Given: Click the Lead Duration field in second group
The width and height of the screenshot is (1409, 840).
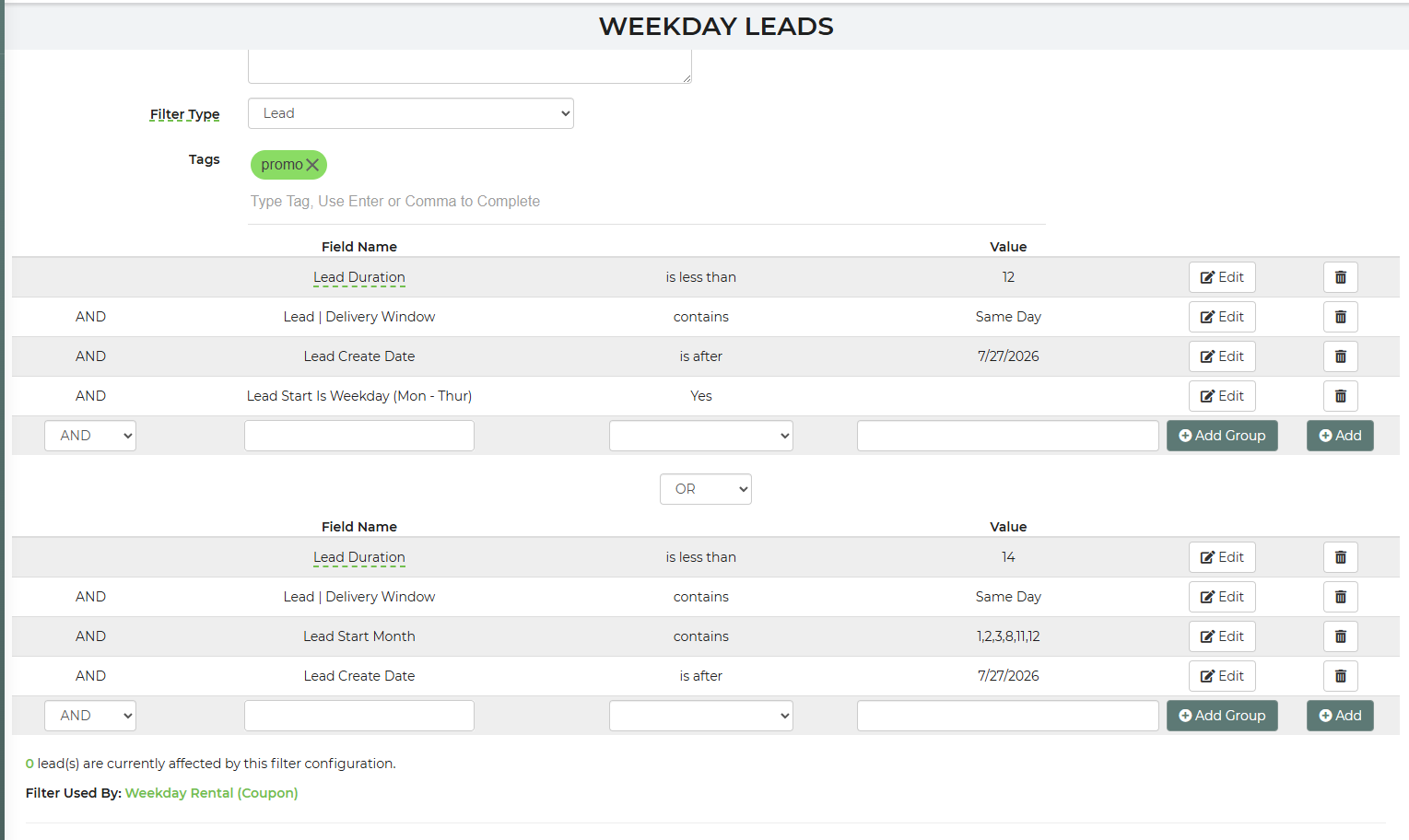Looking at the screenshot, I should pos(359,557).
